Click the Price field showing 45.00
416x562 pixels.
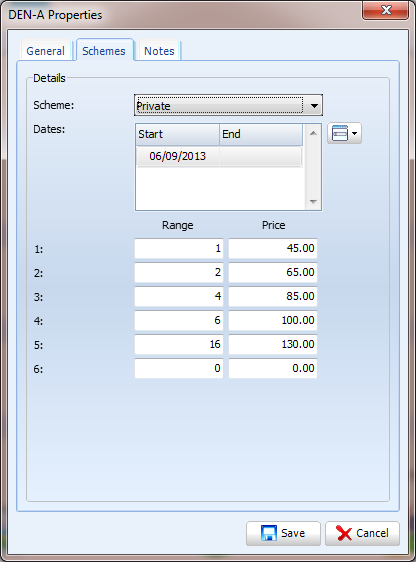pyautogui.click(x=273, y=248)
